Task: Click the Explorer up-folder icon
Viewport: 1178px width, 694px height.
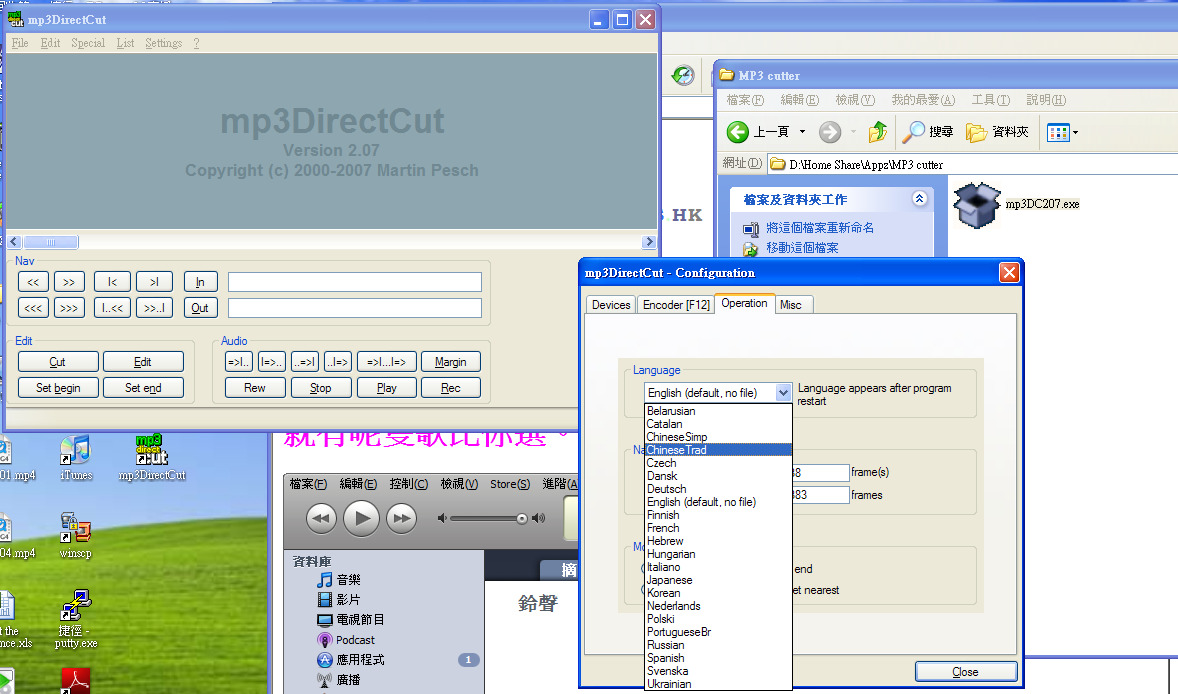Action: click(878, 132)
